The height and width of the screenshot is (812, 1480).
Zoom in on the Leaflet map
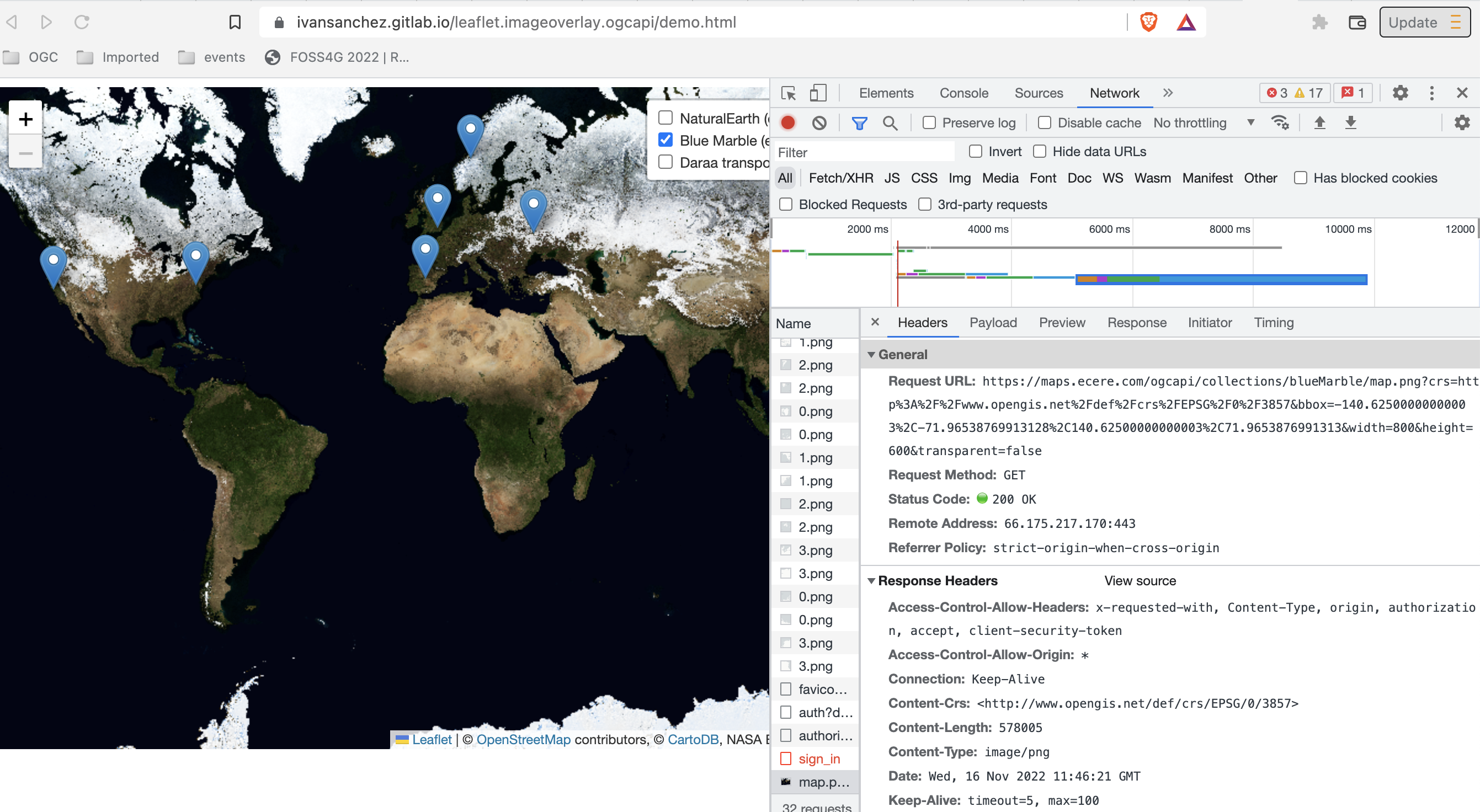(x=25, y=119)
